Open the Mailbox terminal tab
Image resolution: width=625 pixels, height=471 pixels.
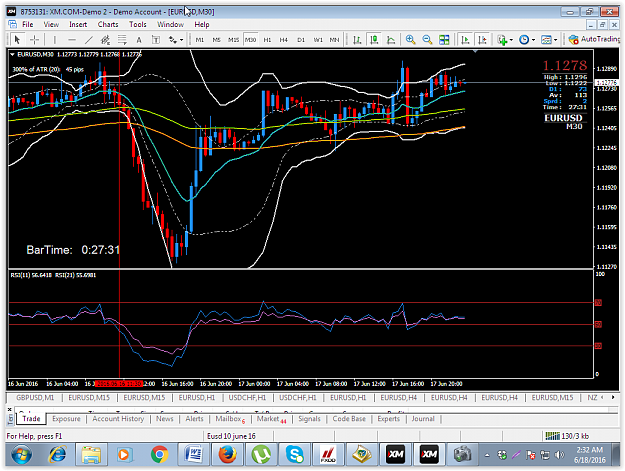coord(230,419)
